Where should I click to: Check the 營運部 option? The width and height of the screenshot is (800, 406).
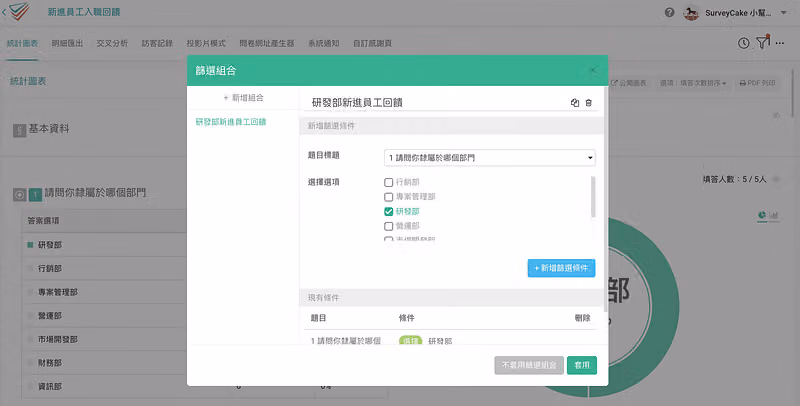pos(388,226)
